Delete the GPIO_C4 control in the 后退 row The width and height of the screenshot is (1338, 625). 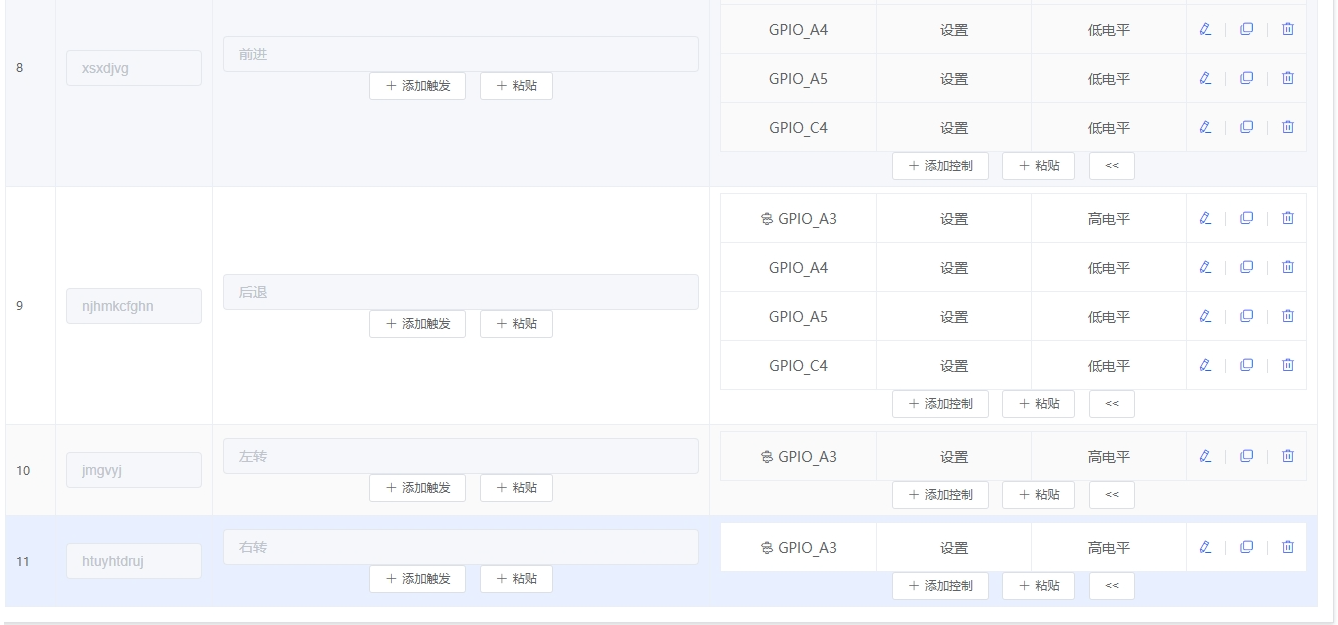point(1287,365)
